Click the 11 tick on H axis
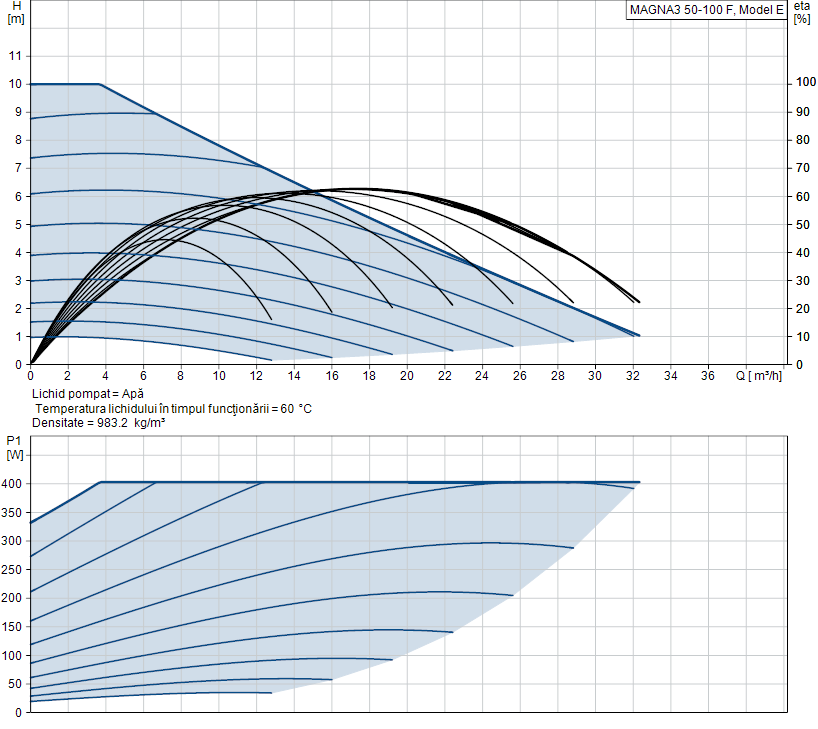The width and height of the screenshot is (818, 729). click(x=15, y=56)
